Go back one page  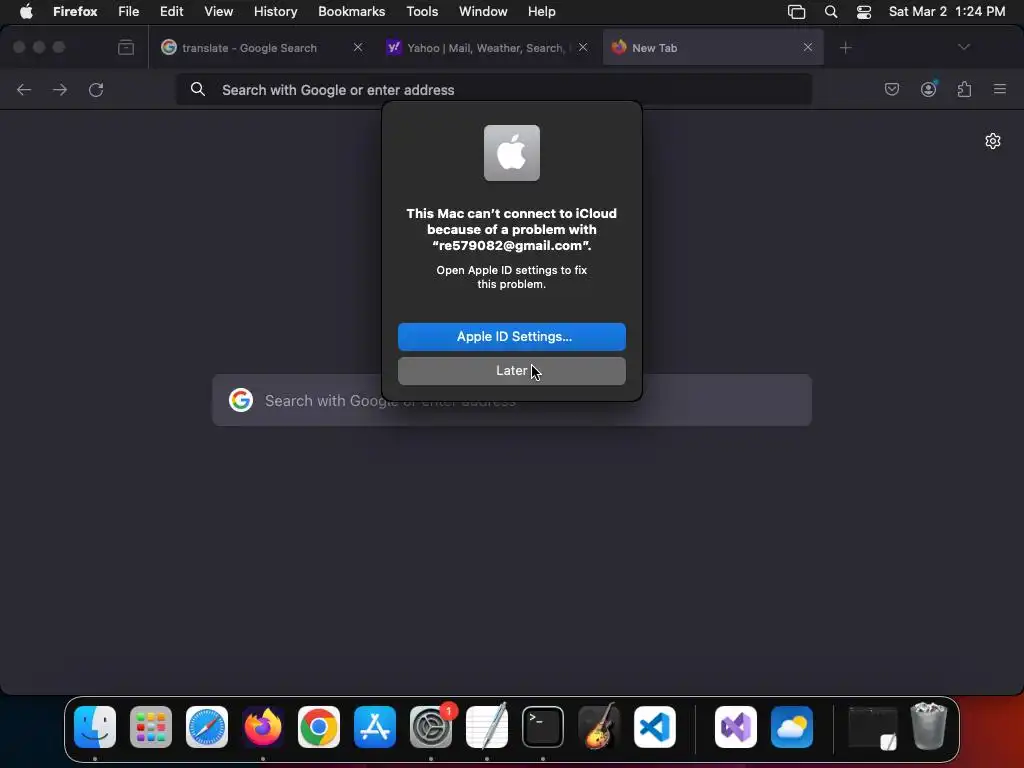coord(24,89)
